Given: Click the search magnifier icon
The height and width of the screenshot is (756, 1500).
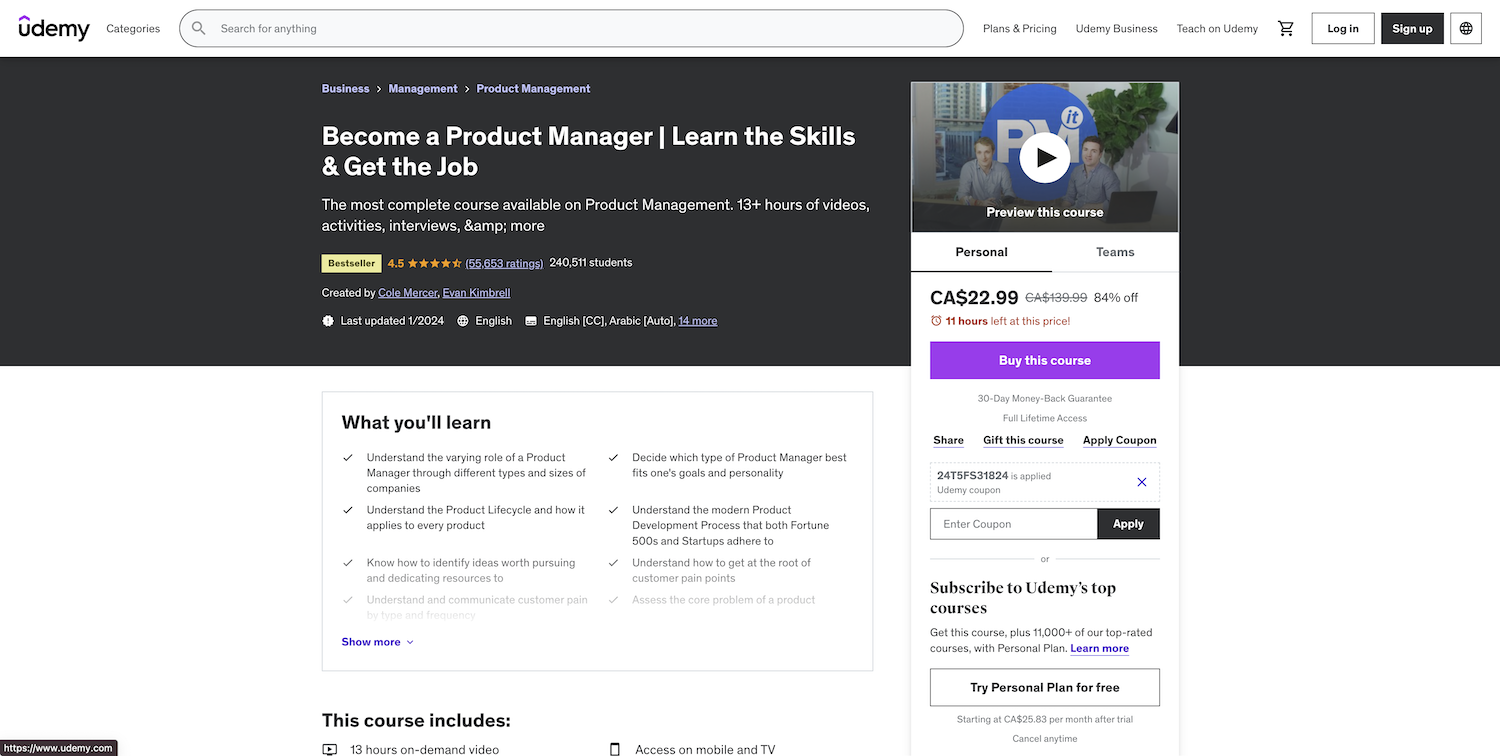Looking at the screenshot, I should tap(199, 28).
